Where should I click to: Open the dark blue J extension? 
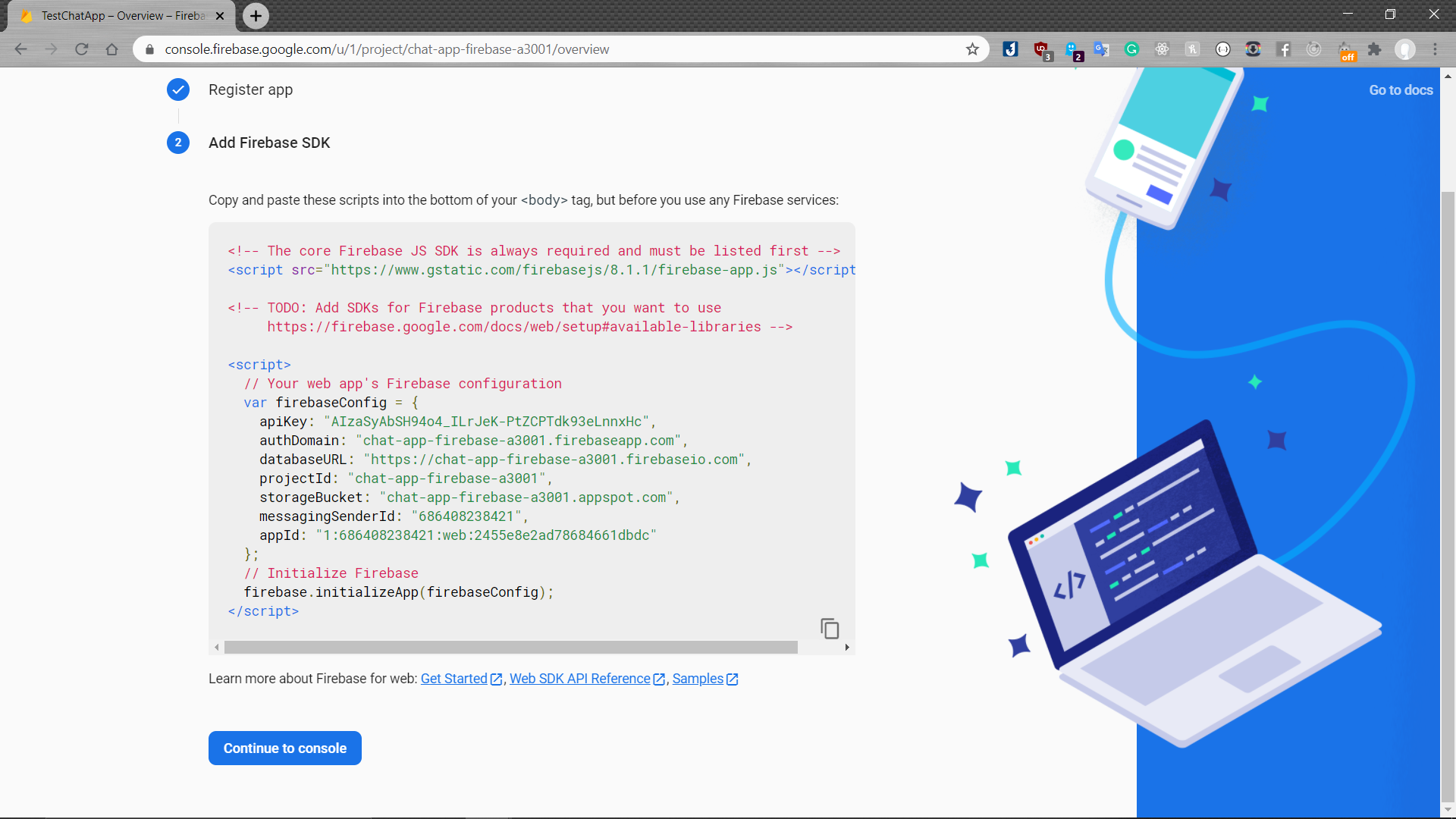pos(1010,49)
